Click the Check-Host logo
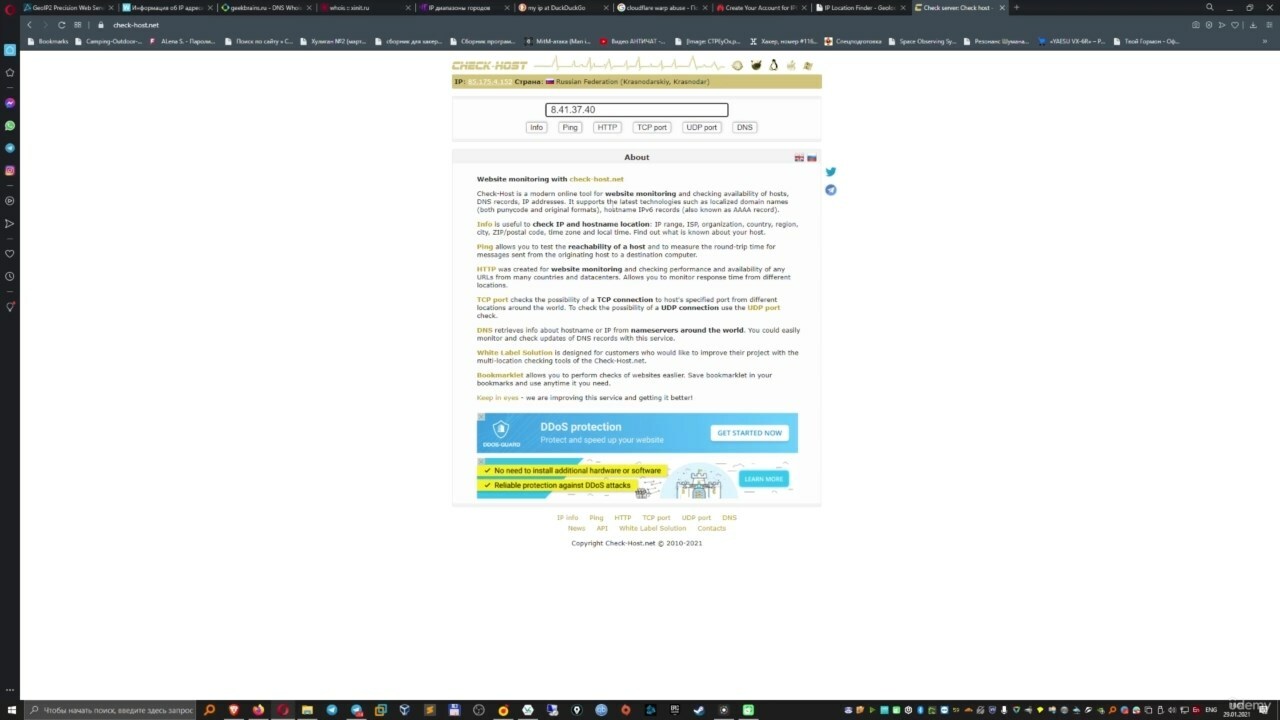1280x720 pixels. (490, 66)
